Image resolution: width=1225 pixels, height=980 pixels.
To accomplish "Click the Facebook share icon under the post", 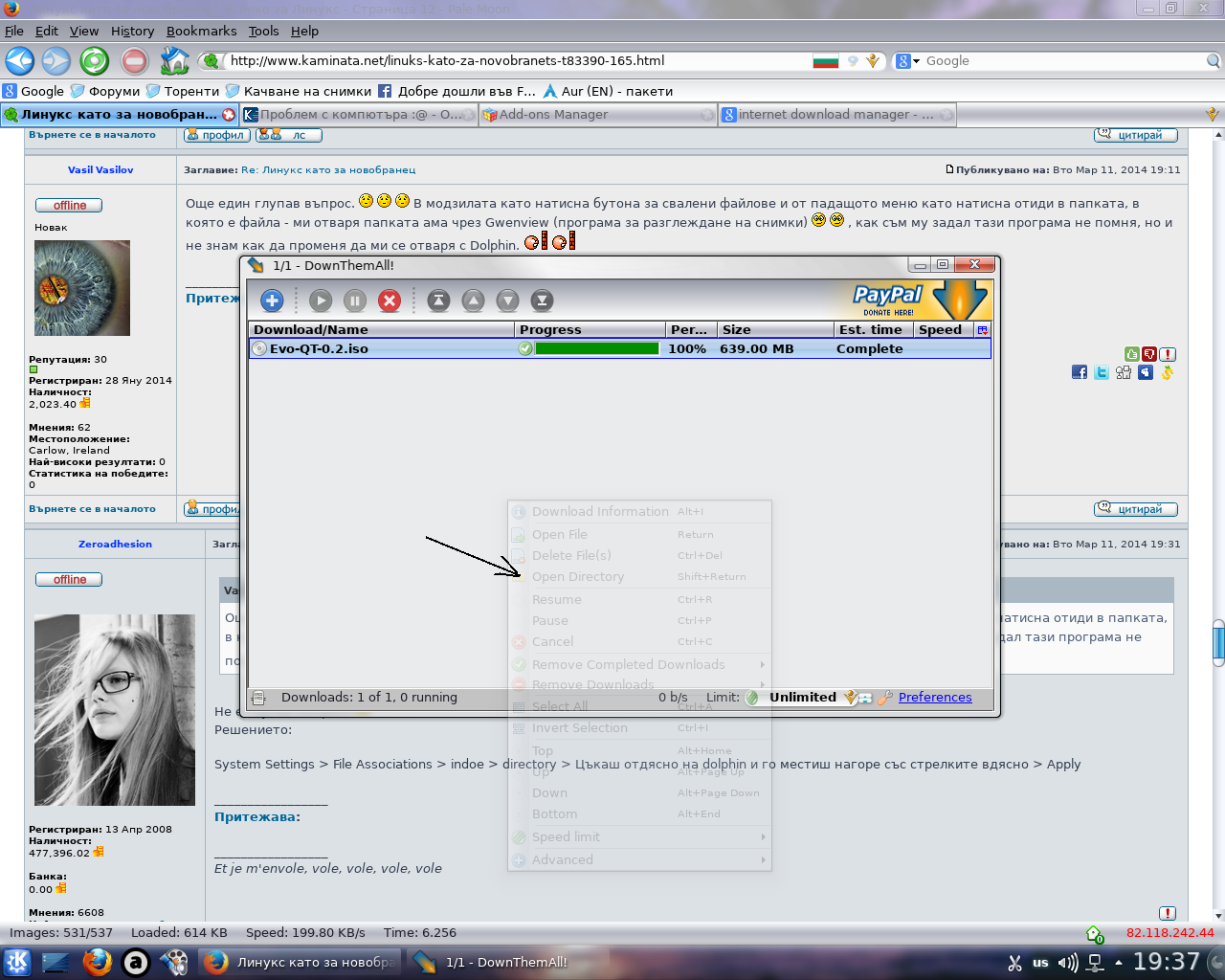I will pyautogui.click(x=1080, y=372).
